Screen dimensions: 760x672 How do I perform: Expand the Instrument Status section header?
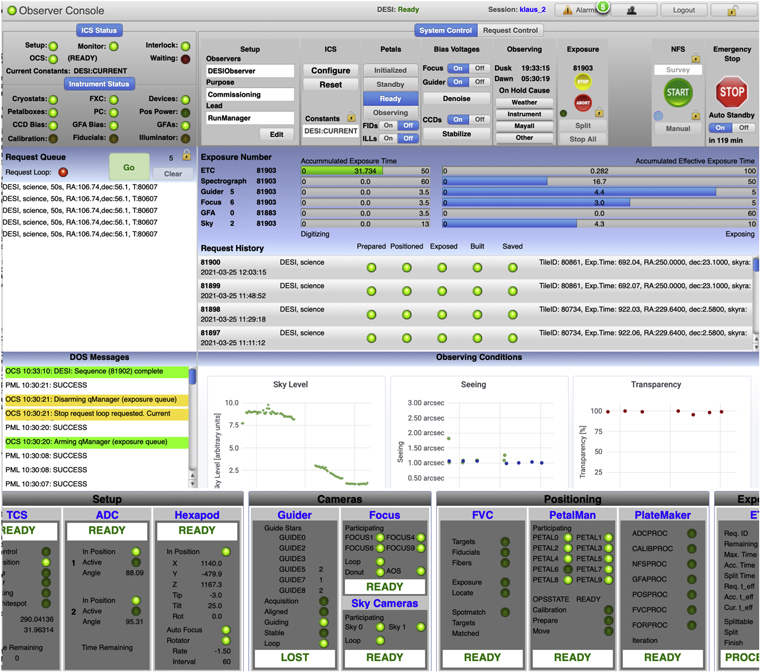(x=100, y=84)
